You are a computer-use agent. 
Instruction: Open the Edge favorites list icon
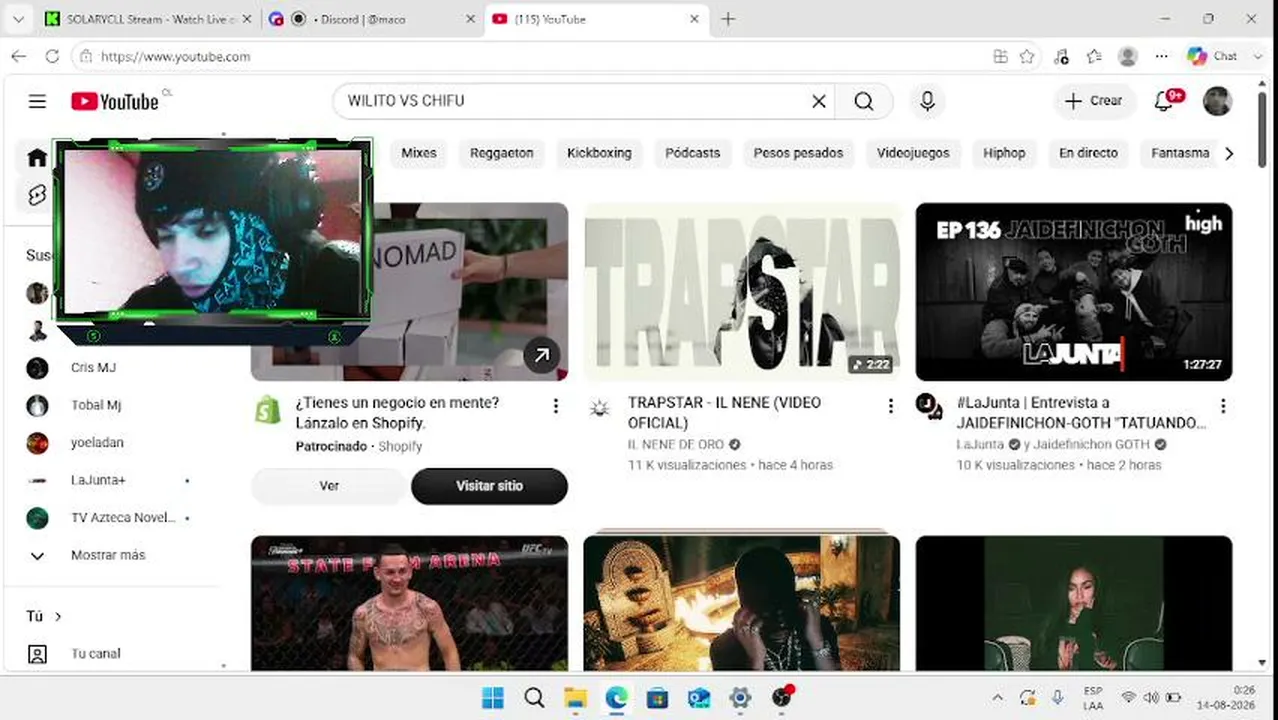tap(1094, 57)
